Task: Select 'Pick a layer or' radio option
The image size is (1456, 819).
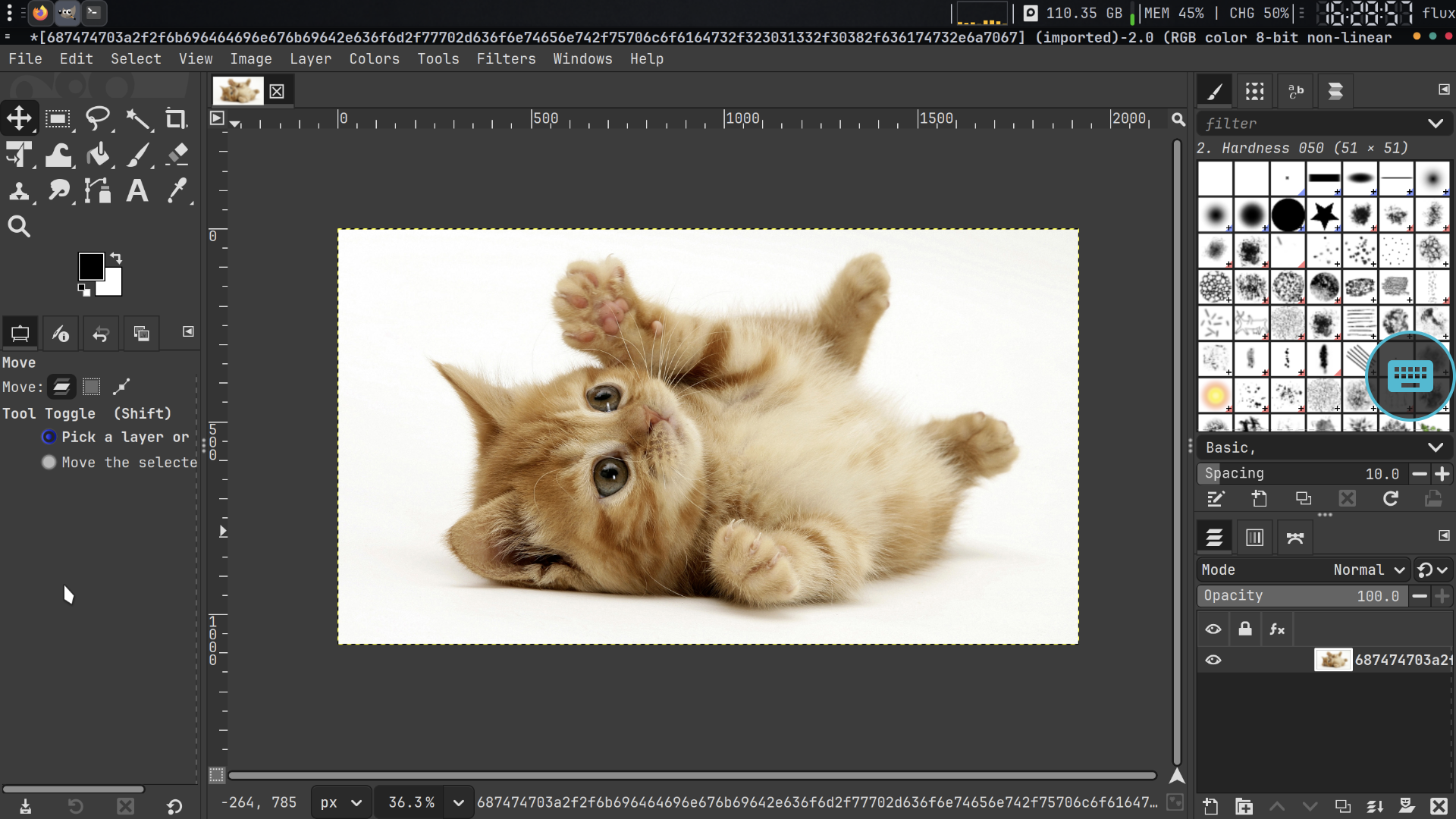Action: point(49,437)
